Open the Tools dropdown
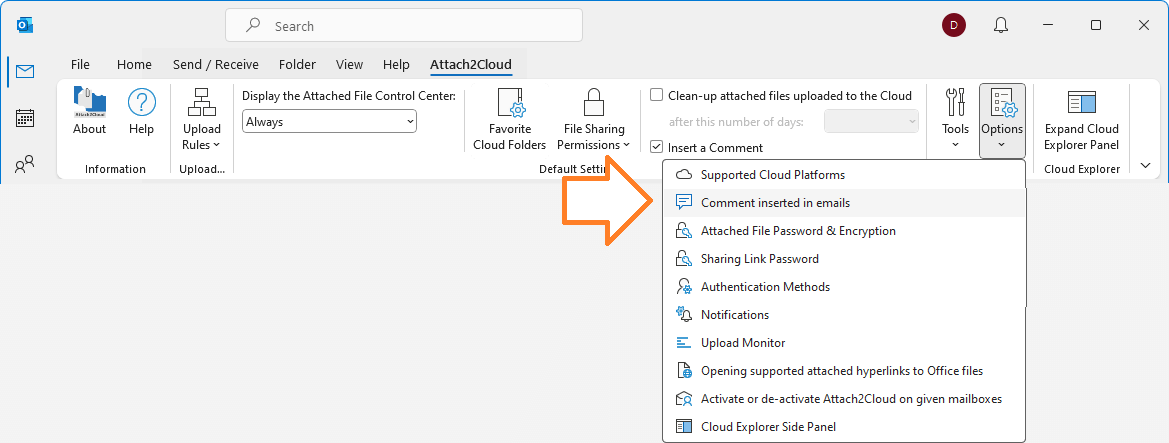 click(955, 118)
